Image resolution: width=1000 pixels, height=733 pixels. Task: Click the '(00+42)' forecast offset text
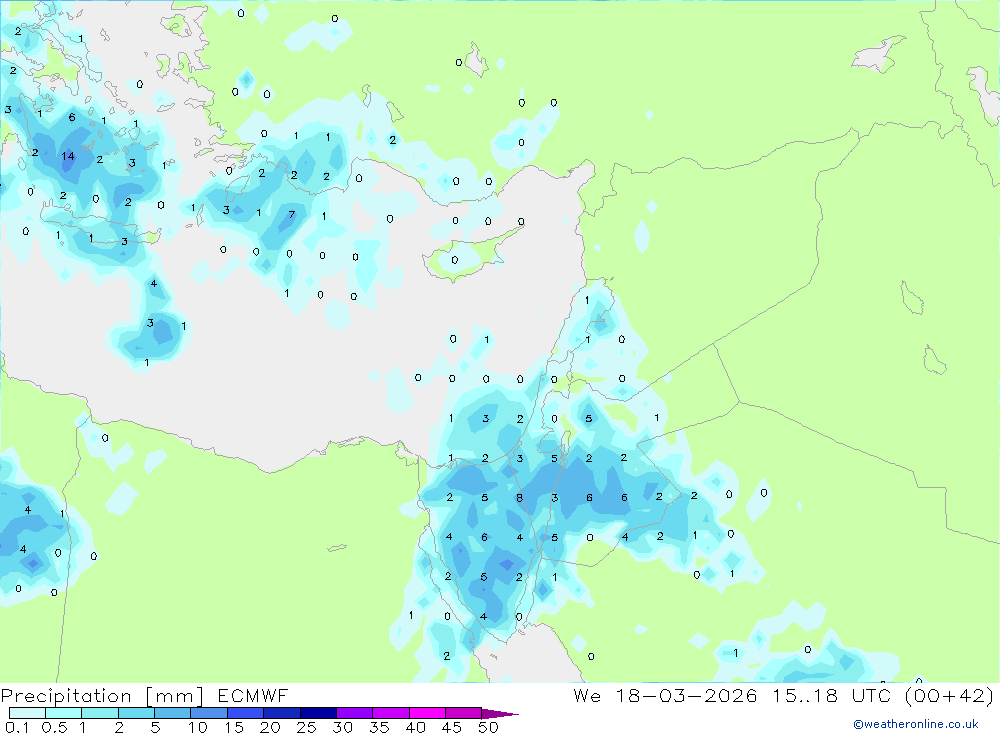point(950,695)
